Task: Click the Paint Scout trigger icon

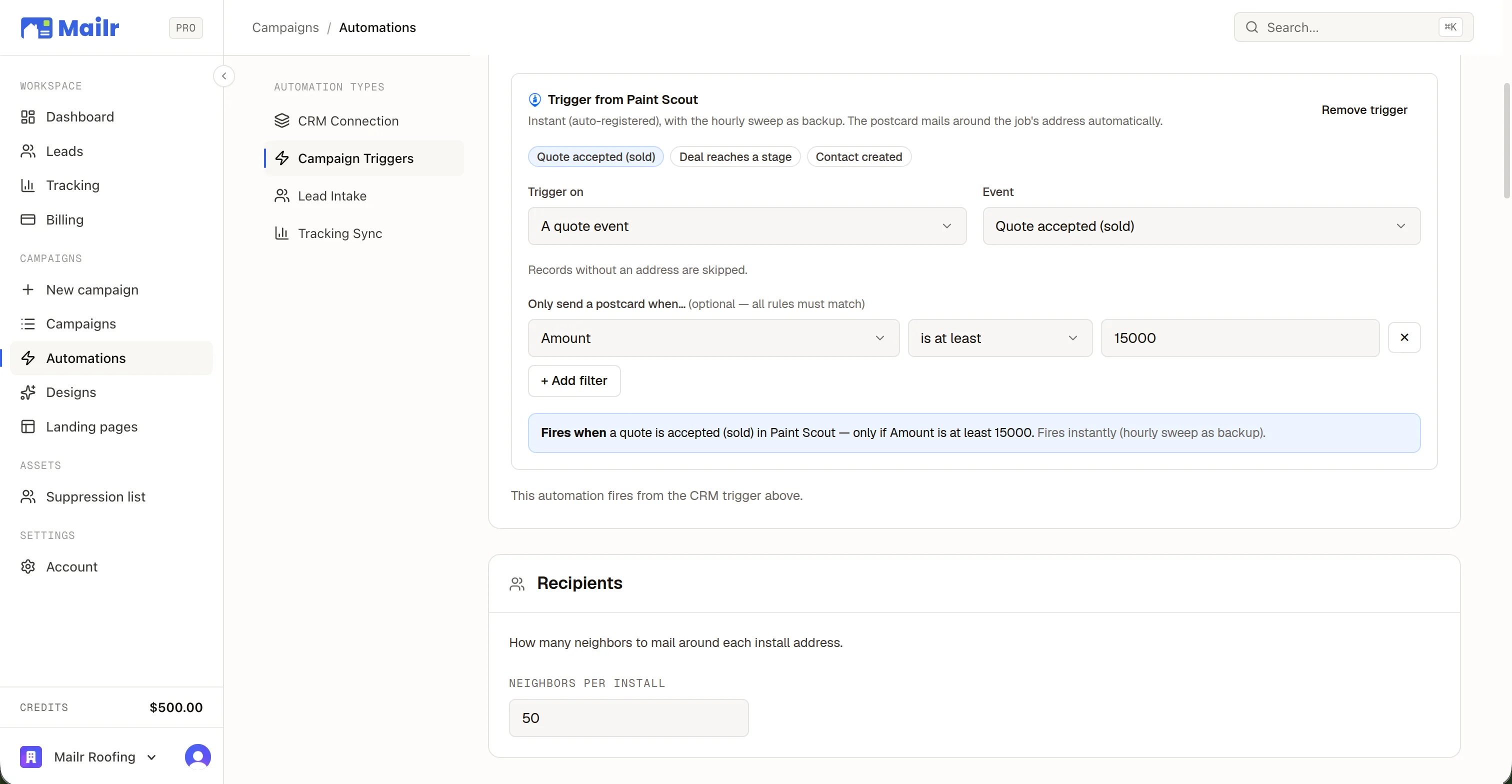Action: [534, 100]
